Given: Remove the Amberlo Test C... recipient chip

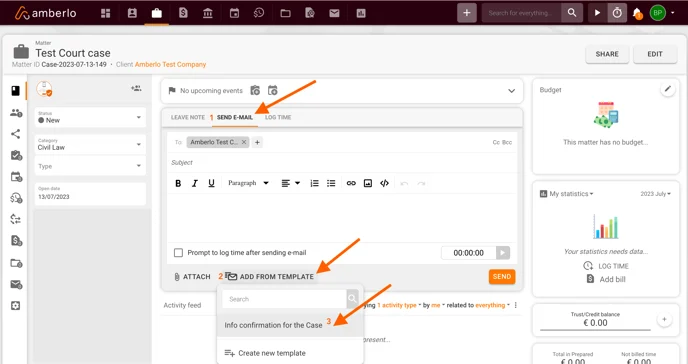Looking at the screenshot, I should [x=244, y=142].
